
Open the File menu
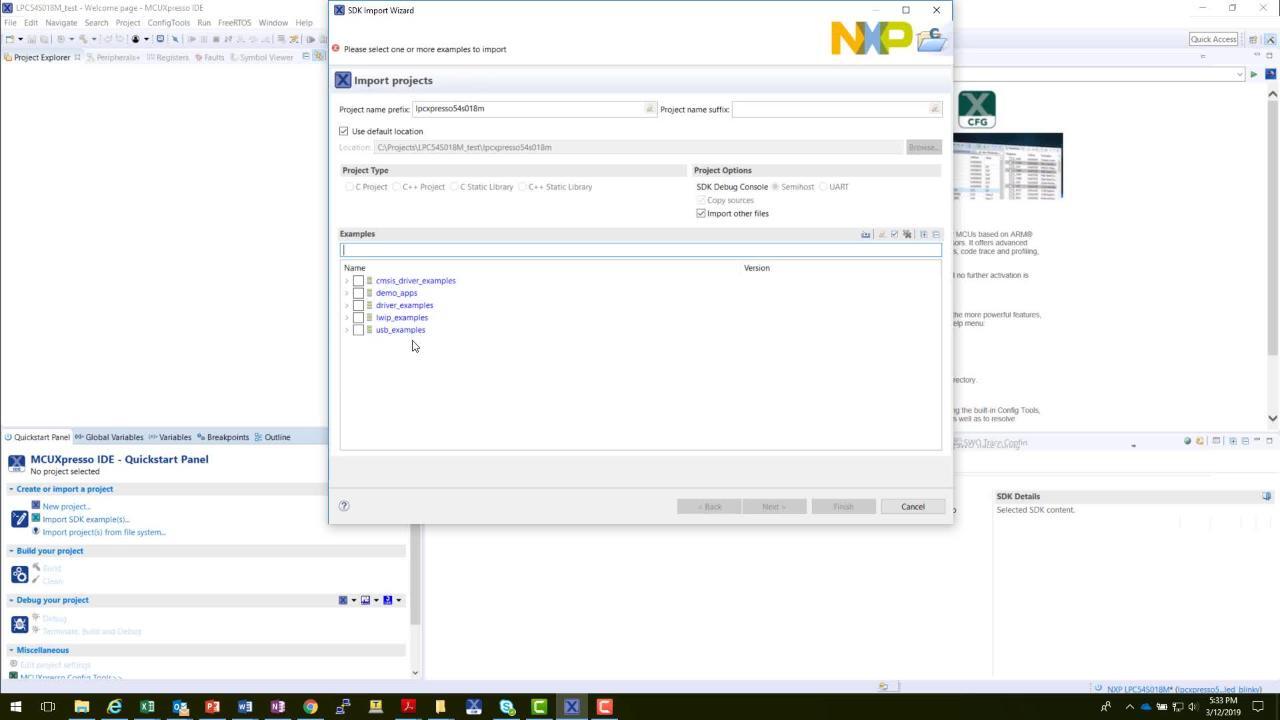click(10, 22)
